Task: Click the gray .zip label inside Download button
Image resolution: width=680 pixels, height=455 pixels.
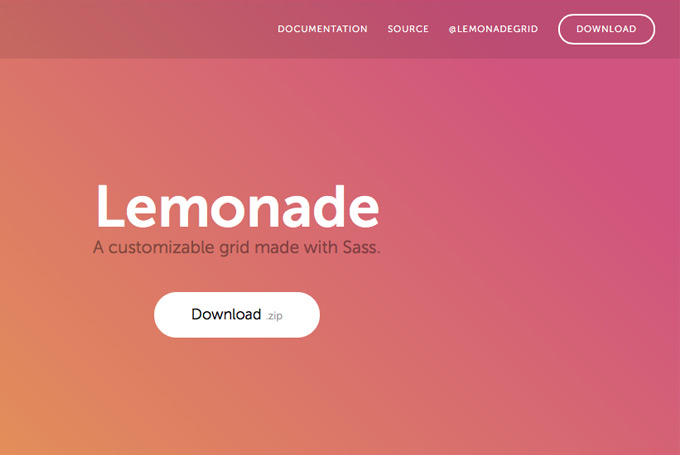Action: [x=274, y=316]
